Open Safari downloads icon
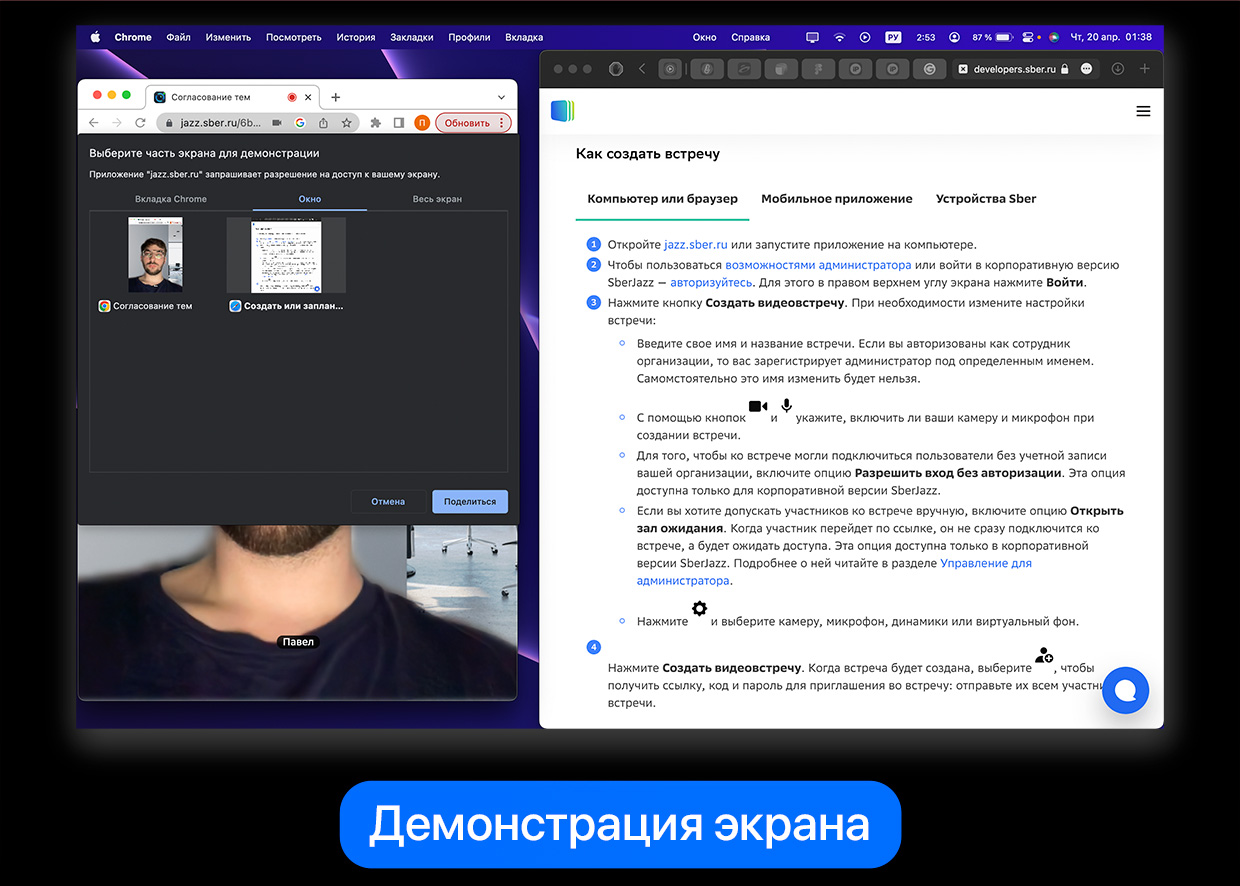The image size is (1240, 886). click(1118, 69)
